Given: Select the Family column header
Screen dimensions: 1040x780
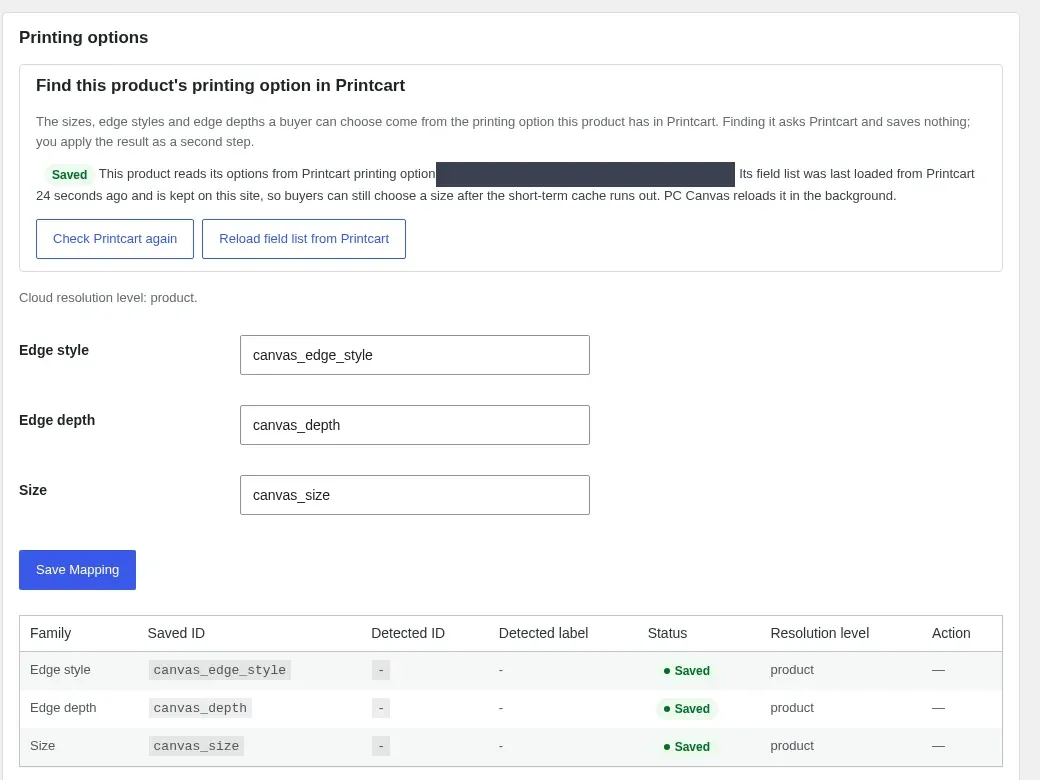Looking at the screenshot, I should point(50,633).
